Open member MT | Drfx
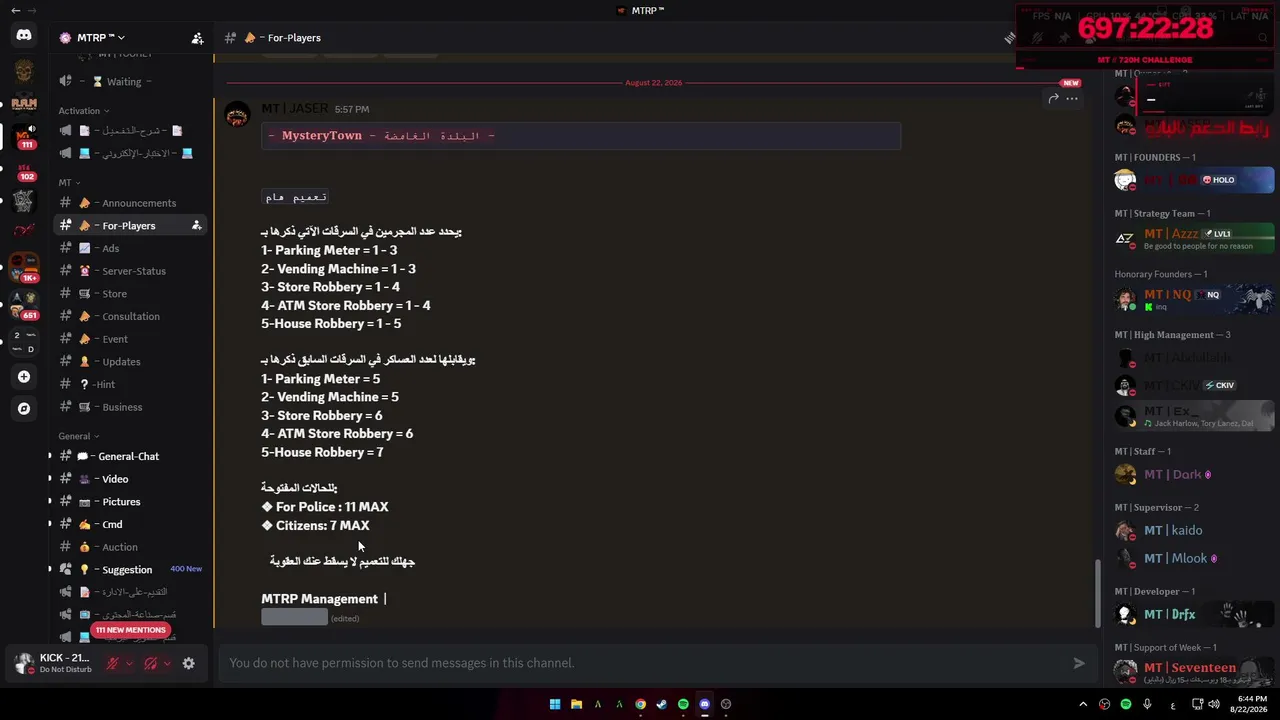This screenshot has height=720, width=1280. click(x=1195, y=615)
